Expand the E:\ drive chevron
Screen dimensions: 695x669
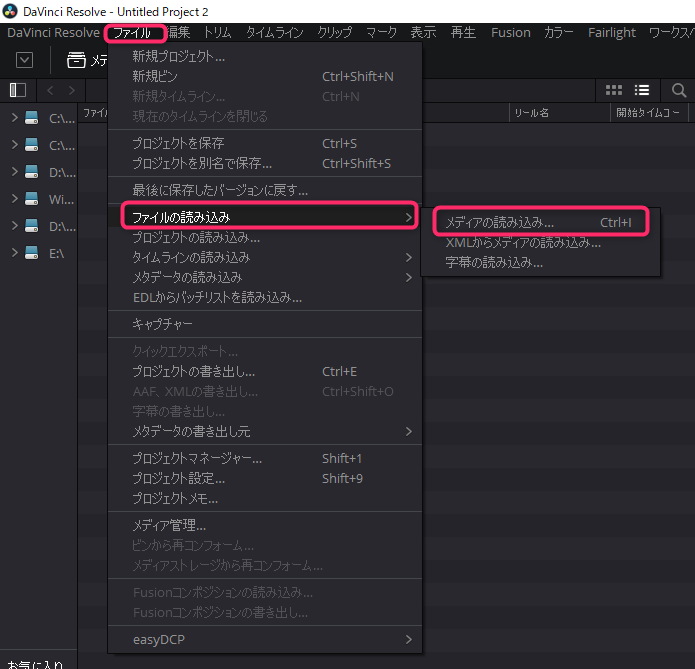point(15,253)
